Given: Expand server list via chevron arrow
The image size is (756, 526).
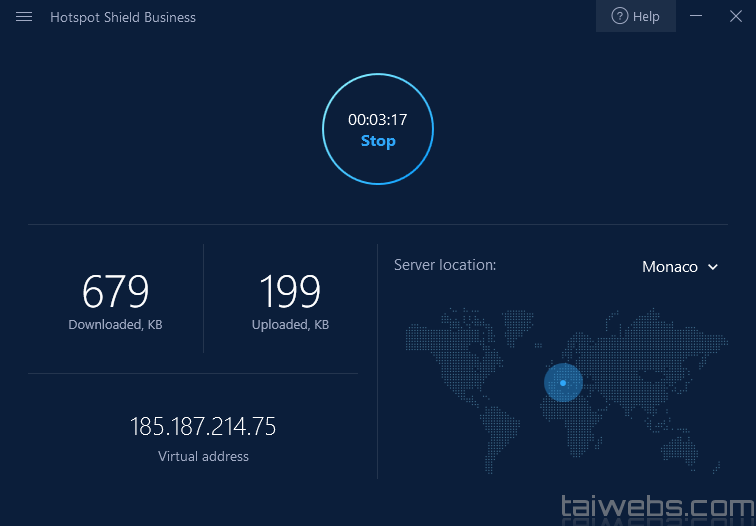Looking at the screenshot, I should [x=713, y=267].
